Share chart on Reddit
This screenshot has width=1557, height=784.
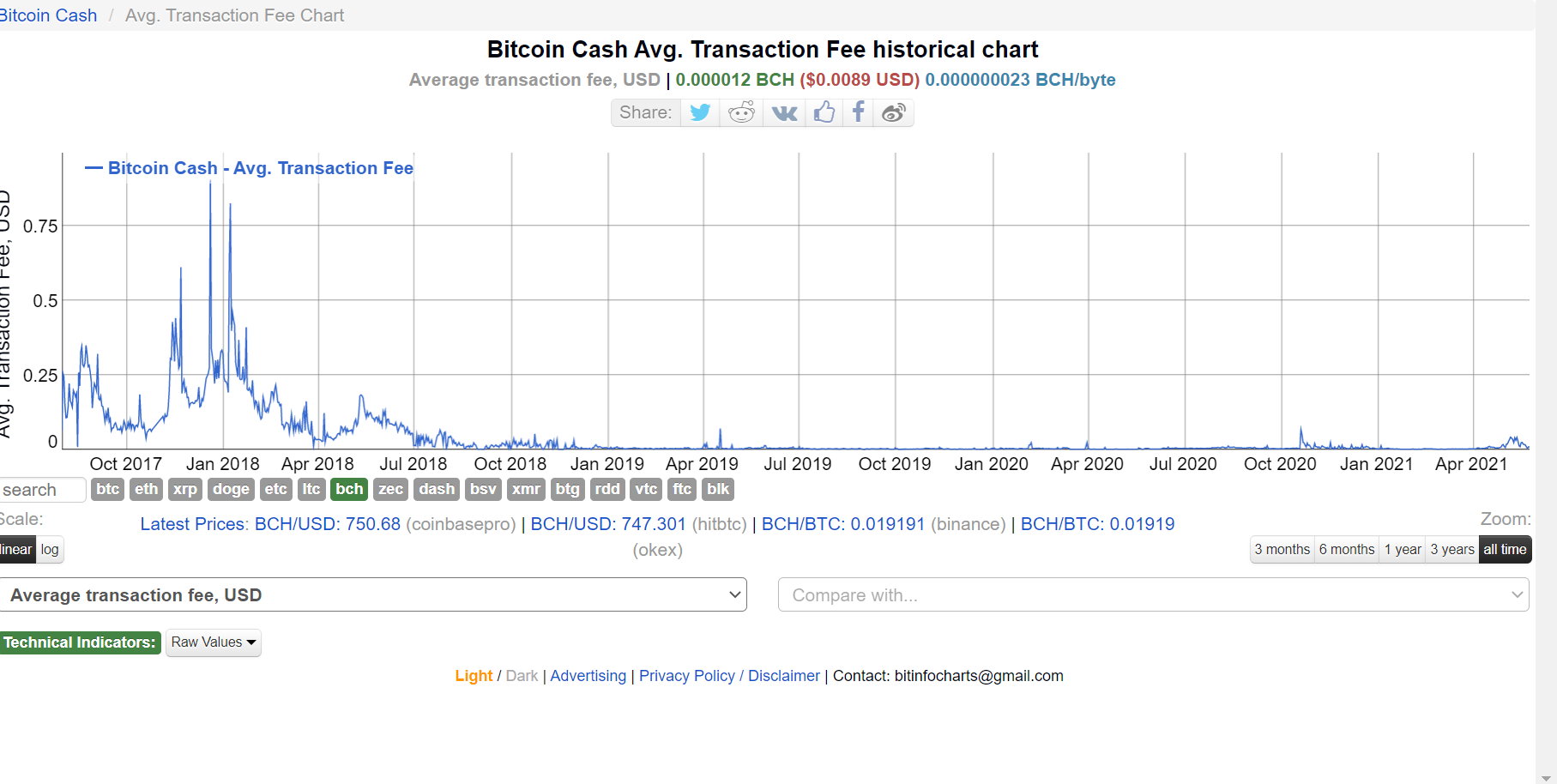pyautogui.click(x=741, y=112)
